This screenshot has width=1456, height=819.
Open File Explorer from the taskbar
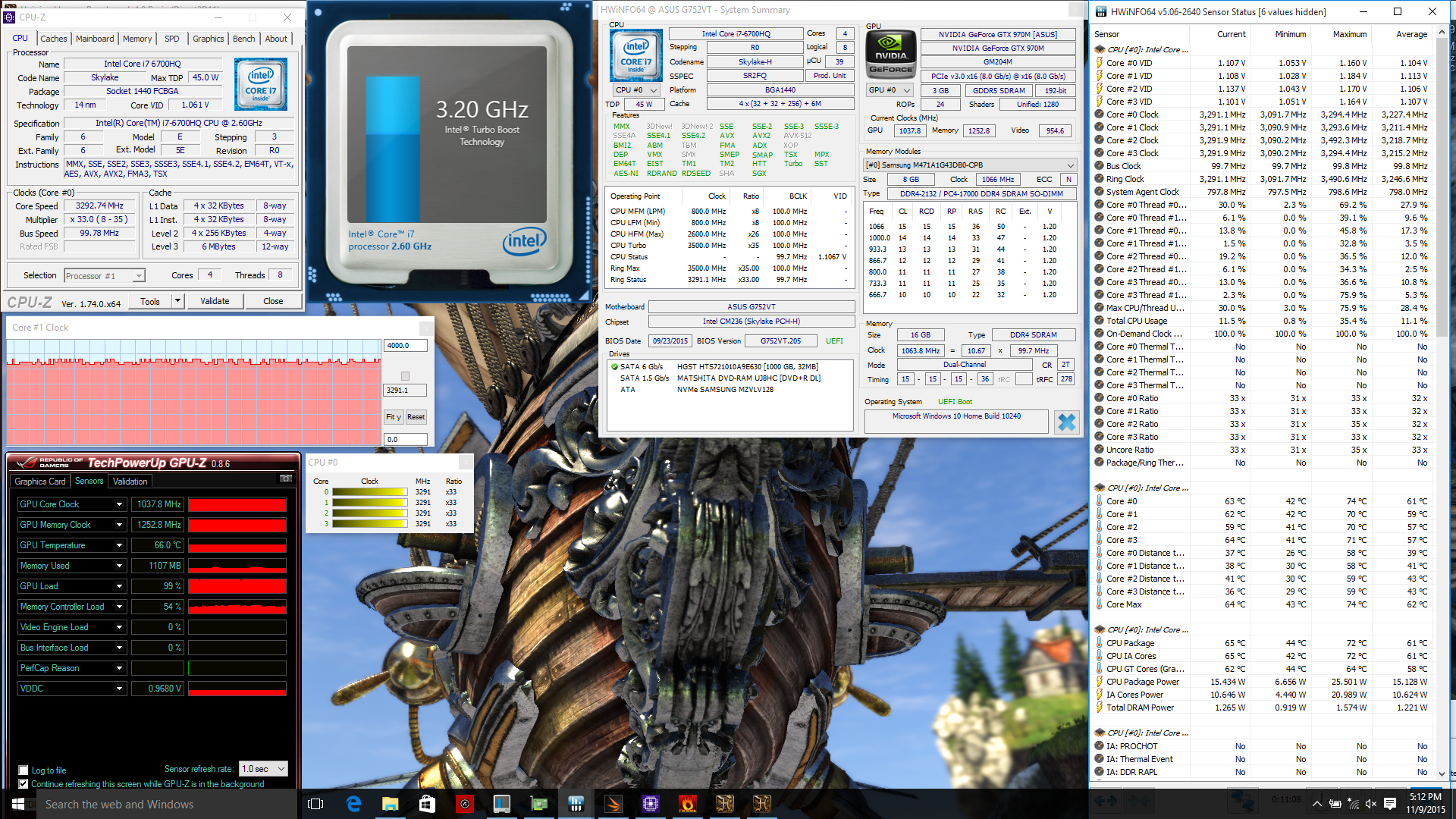[x=390, y=804]
